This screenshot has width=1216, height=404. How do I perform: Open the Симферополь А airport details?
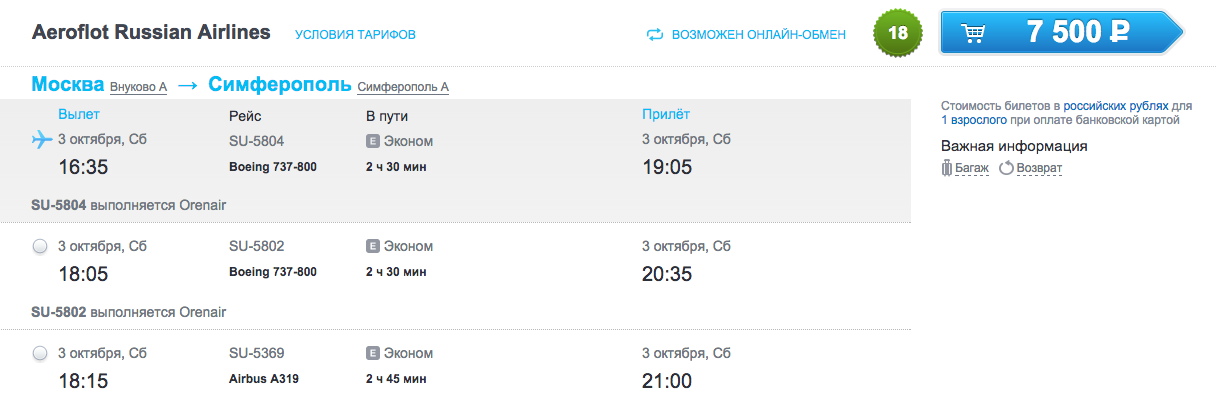pos(403,87)
